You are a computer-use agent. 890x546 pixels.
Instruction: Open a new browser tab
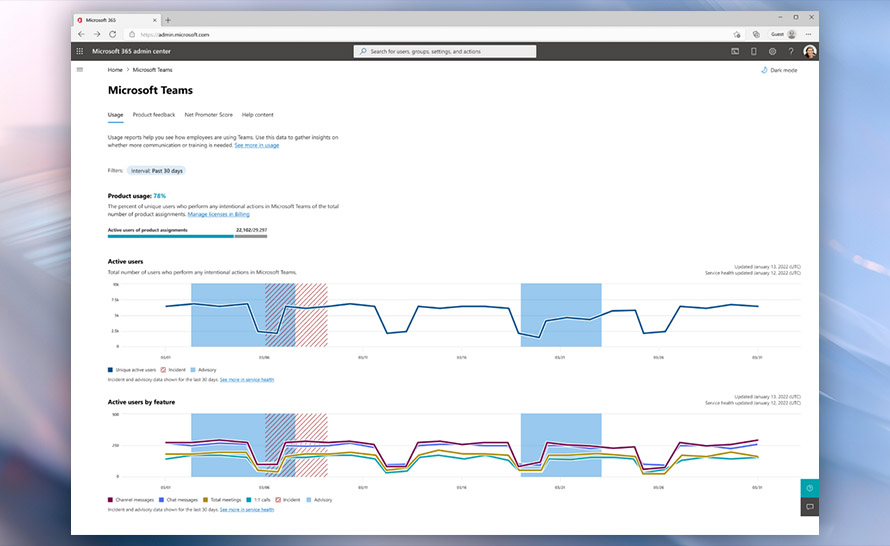point(168,20)
